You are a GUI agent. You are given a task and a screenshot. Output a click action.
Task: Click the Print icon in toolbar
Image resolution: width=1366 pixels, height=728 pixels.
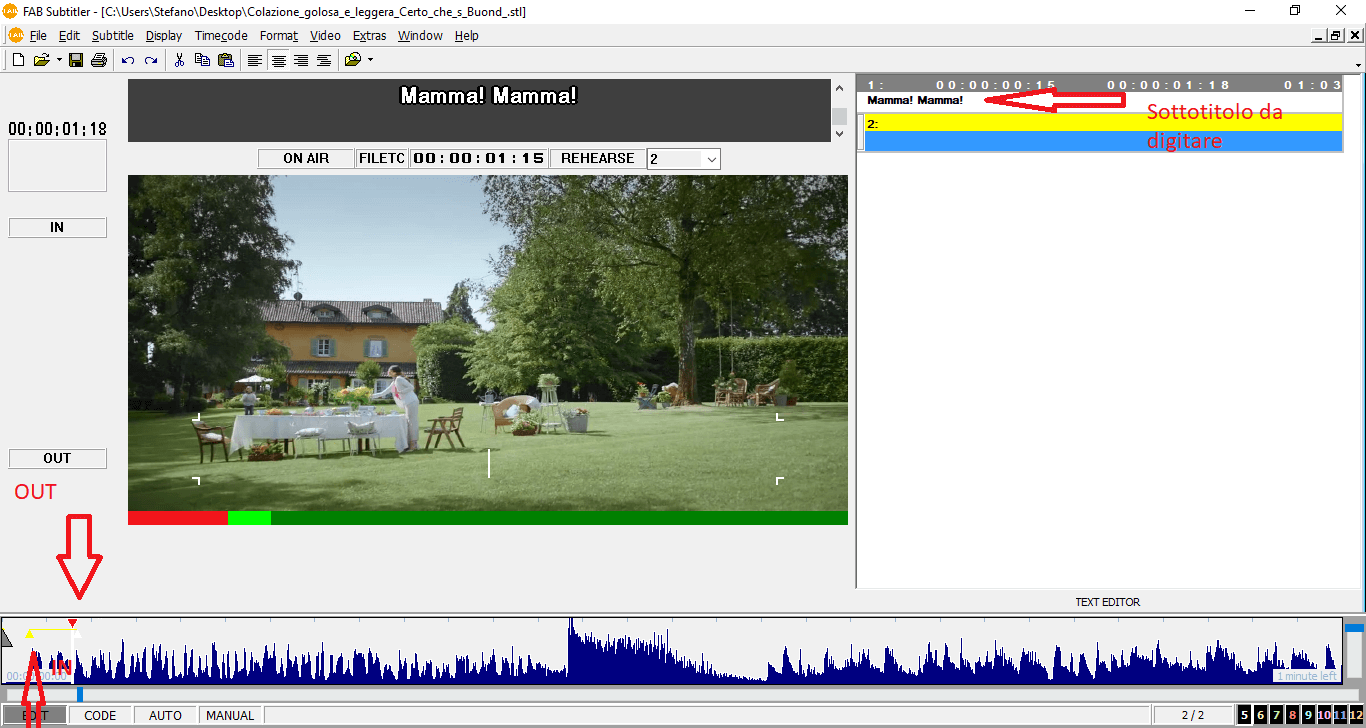pos(98,60)
